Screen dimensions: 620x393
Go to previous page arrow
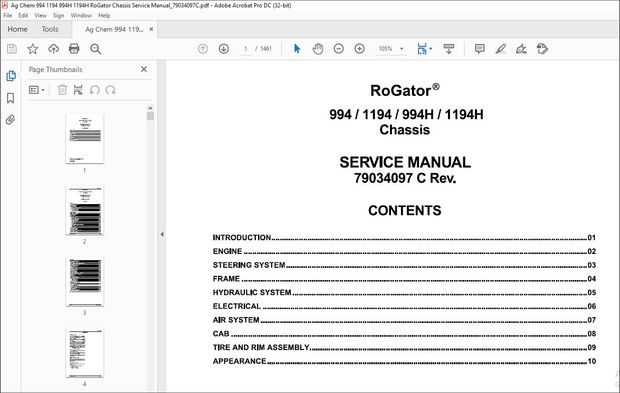203,49
